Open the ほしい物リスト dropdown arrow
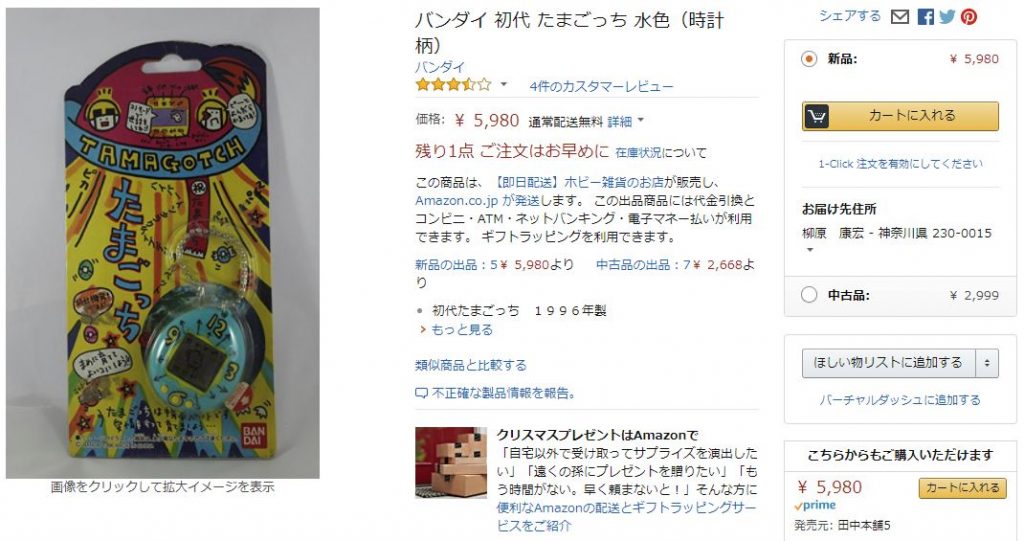Viewport: 1024px width, 541px height. coord(987,363)
